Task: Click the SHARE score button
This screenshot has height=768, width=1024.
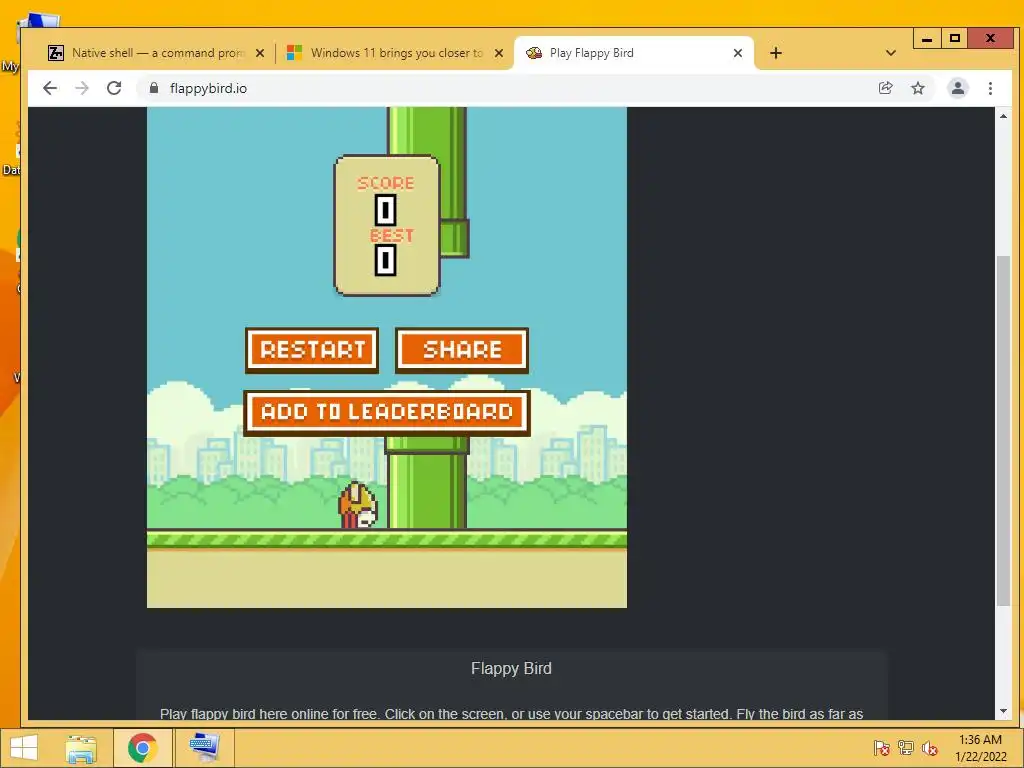Action: (462, 350)
